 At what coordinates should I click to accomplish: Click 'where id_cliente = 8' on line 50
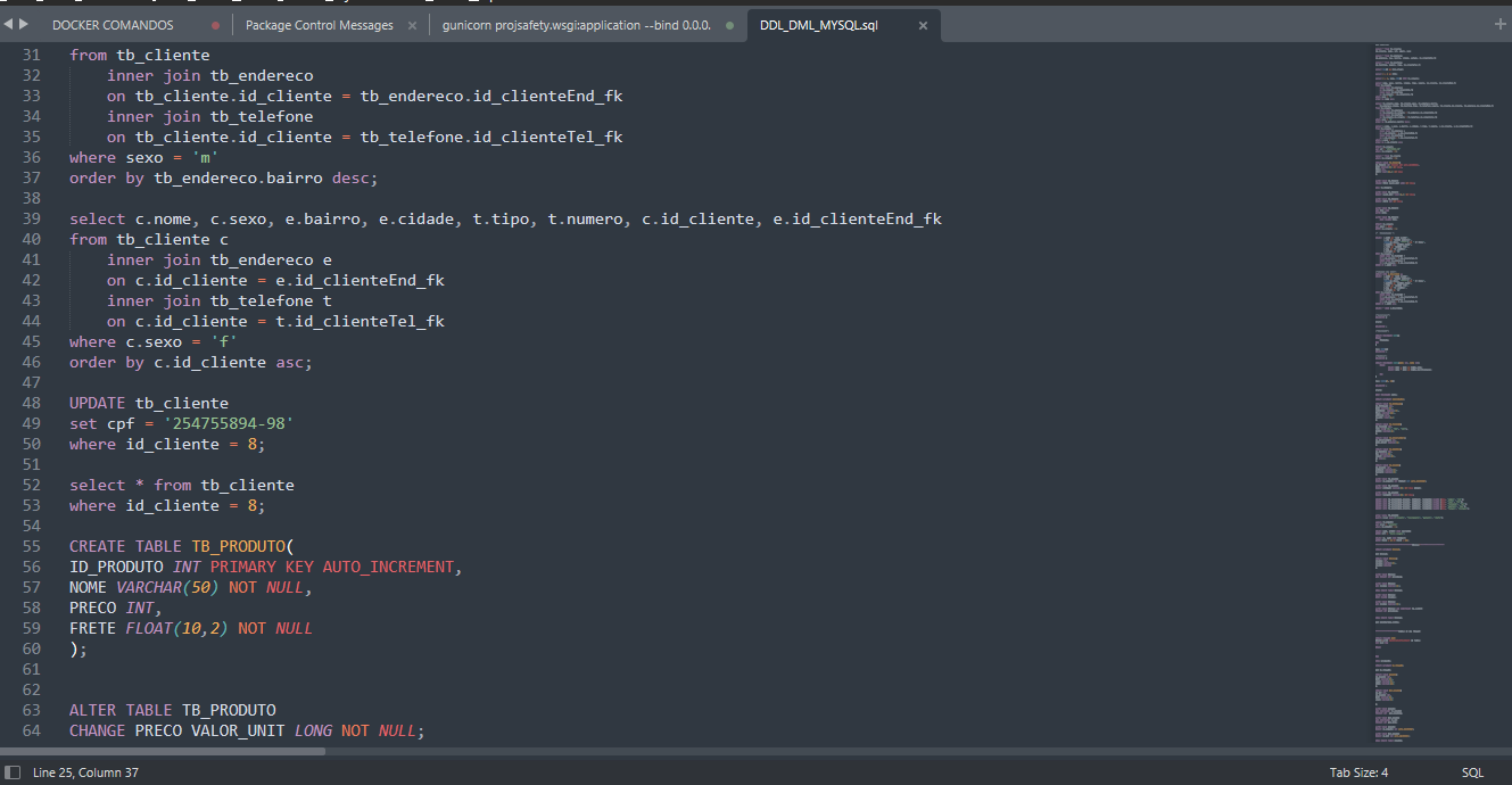pos(163,444)
